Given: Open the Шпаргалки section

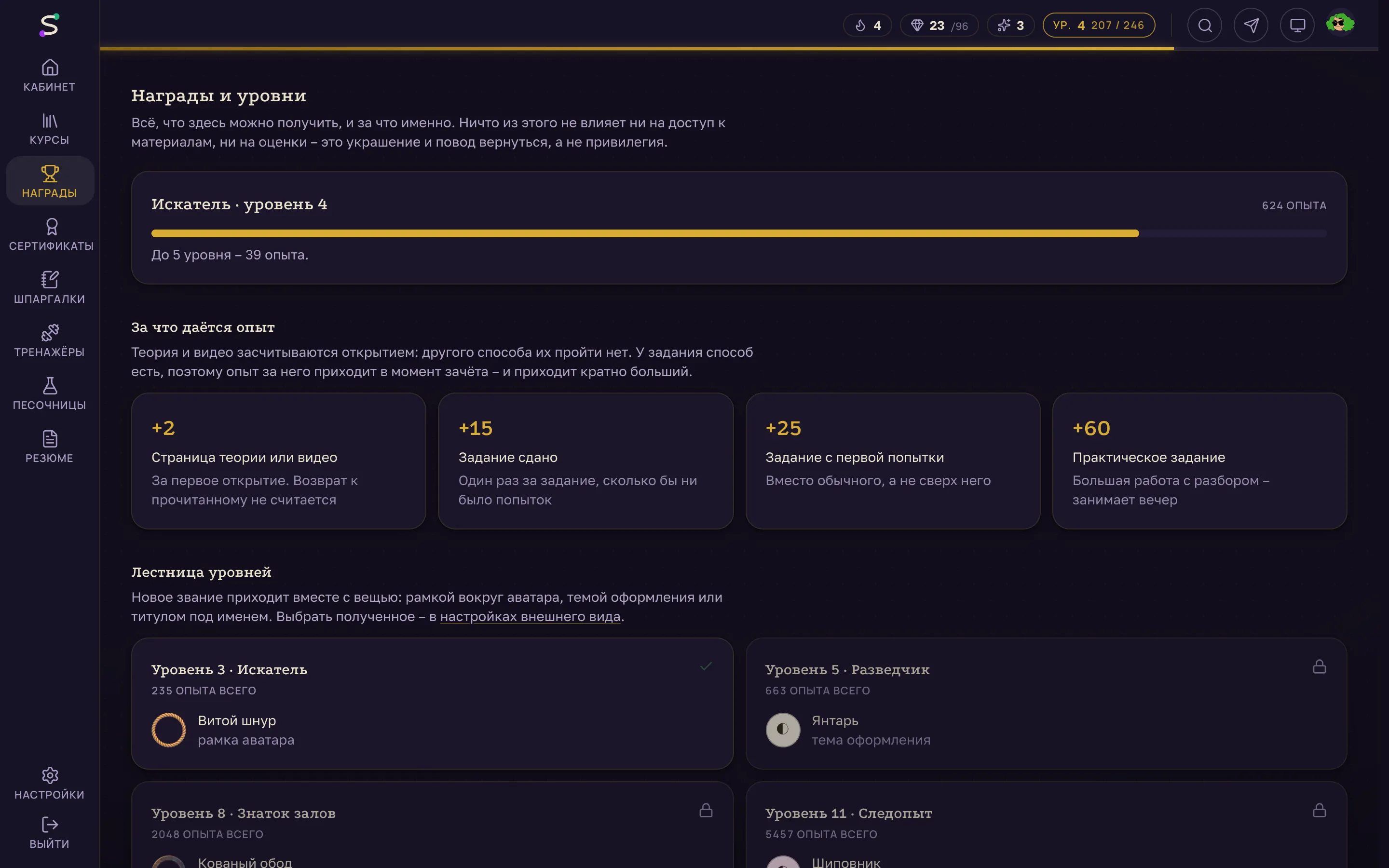Looking at the screenshot, I should (49, 287).
